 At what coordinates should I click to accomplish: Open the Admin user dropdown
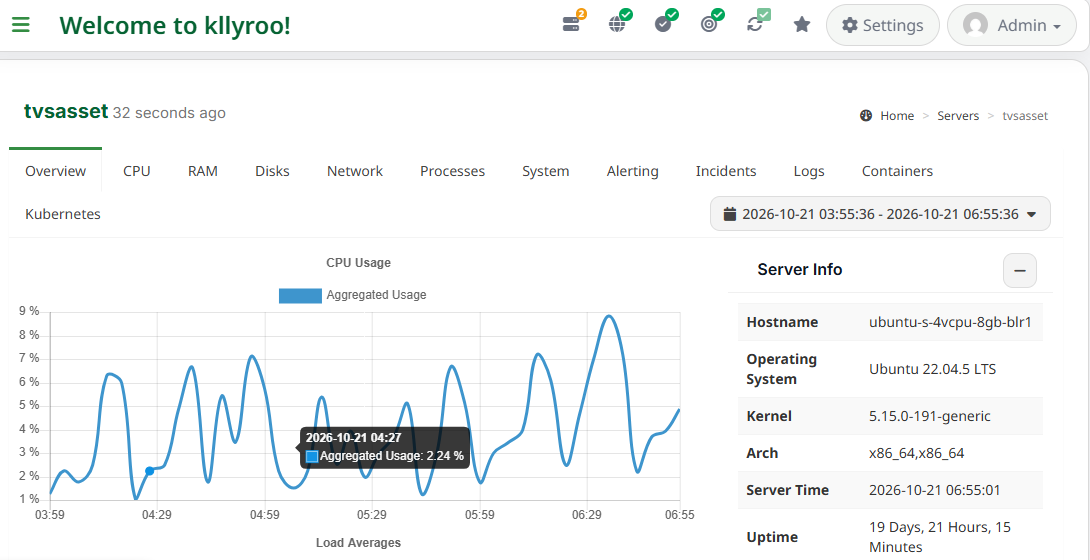(1011, 26)
